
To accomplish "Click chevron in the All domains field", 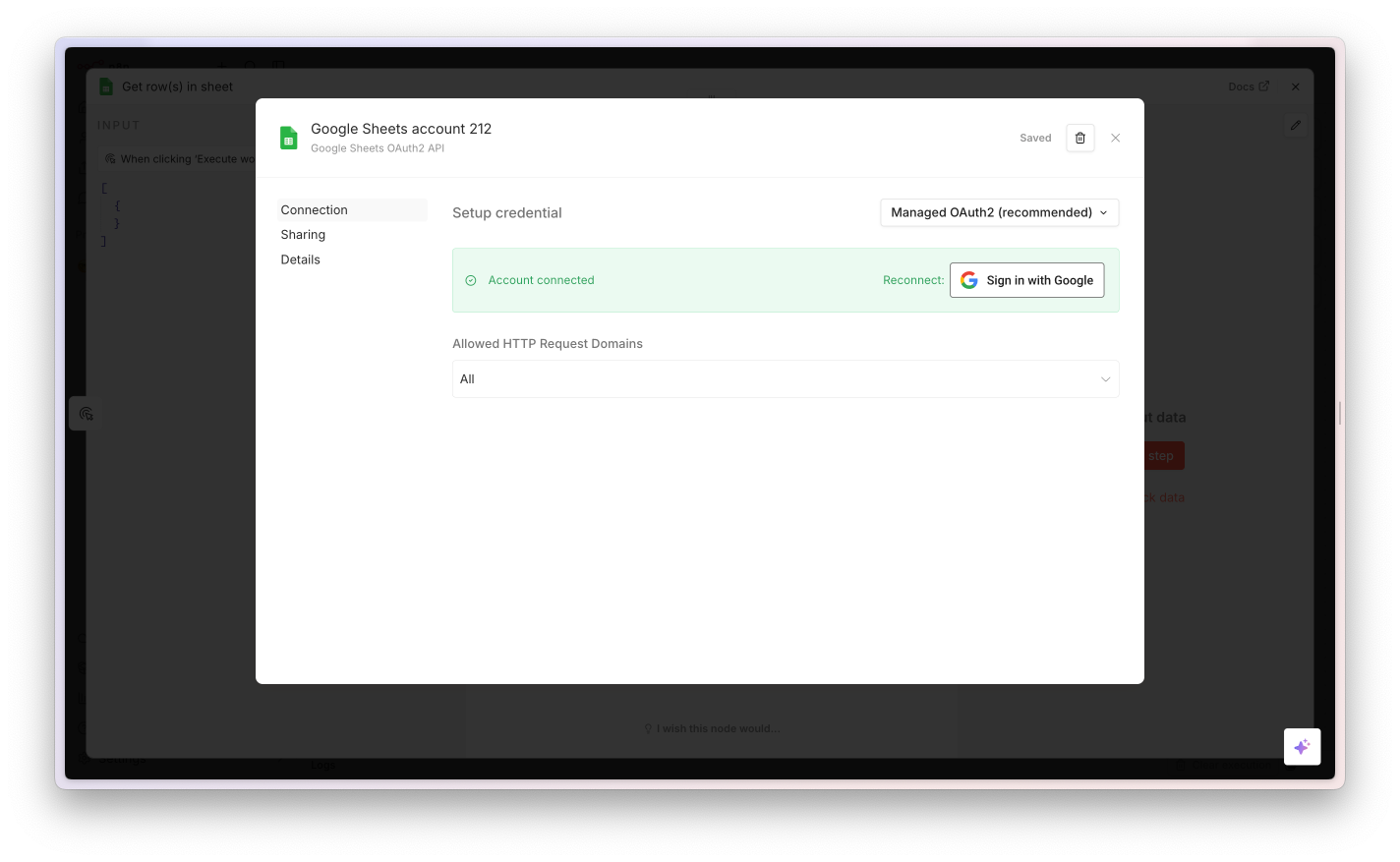I will pyautogui.click(x=1105, y=379).
